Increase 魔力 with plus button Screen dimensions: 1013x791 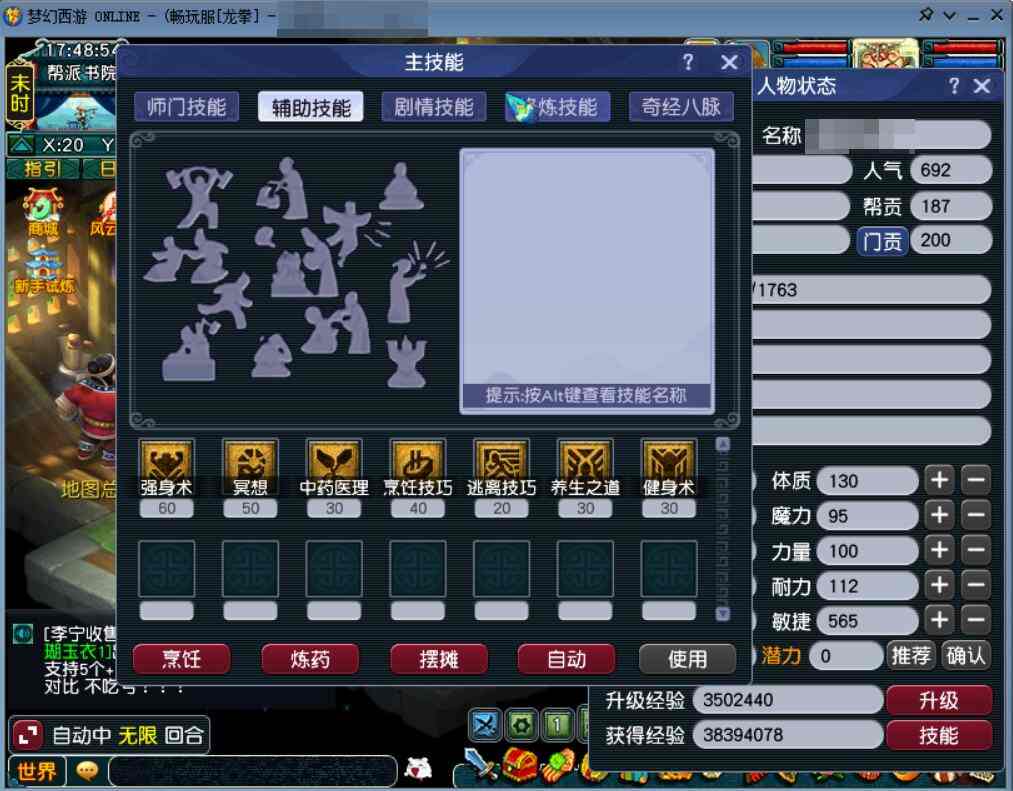pyautogui.click(x=939, y=515)
